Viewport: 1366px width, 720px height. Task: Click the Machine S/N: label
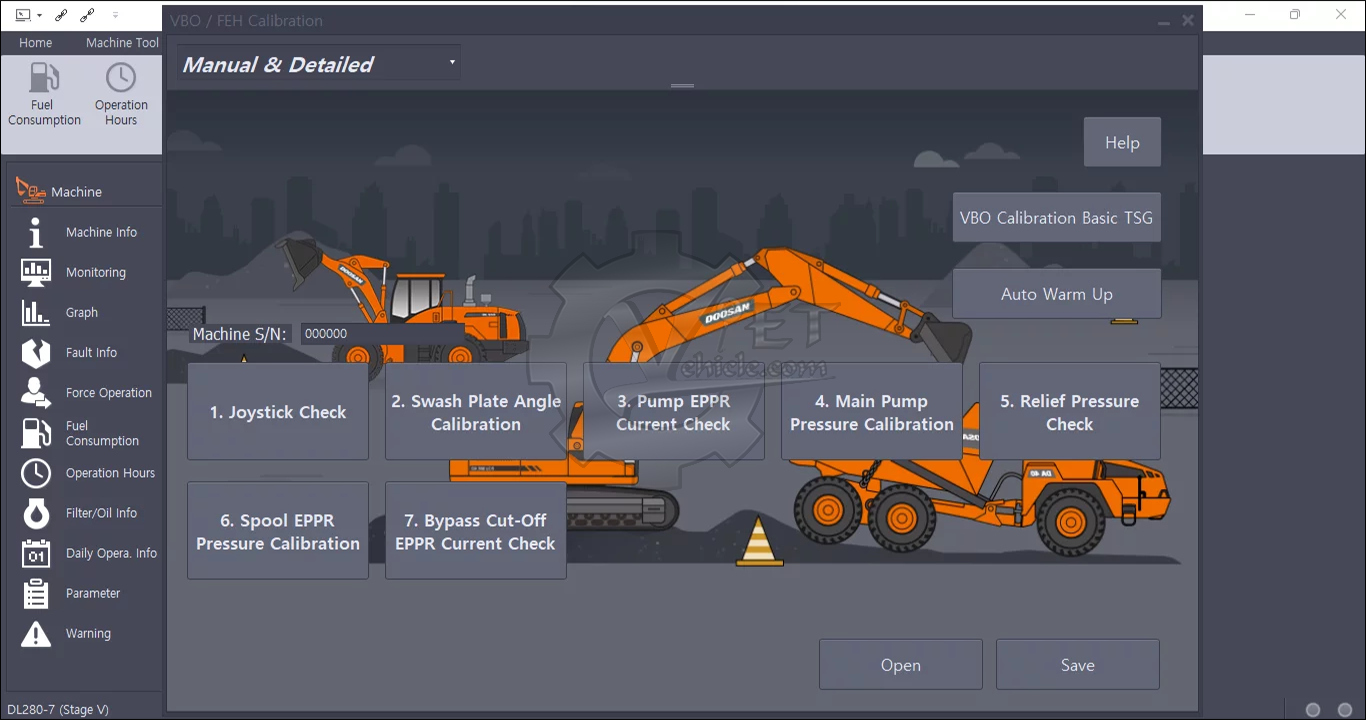(x=240, y=334)
